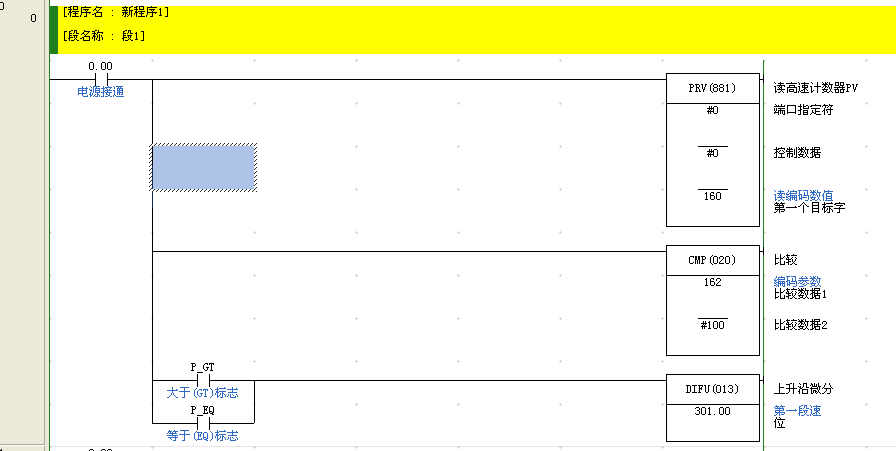Select the #0 control data operand

[712, 153]
